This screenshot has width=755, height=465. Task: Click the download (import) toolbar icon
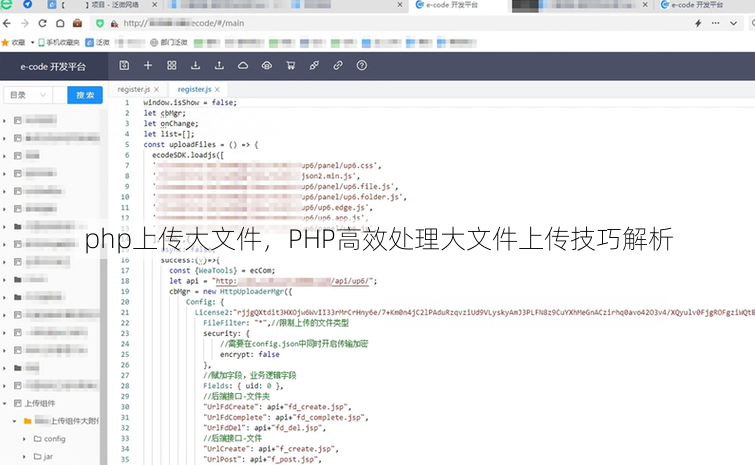tap(195, 65)
